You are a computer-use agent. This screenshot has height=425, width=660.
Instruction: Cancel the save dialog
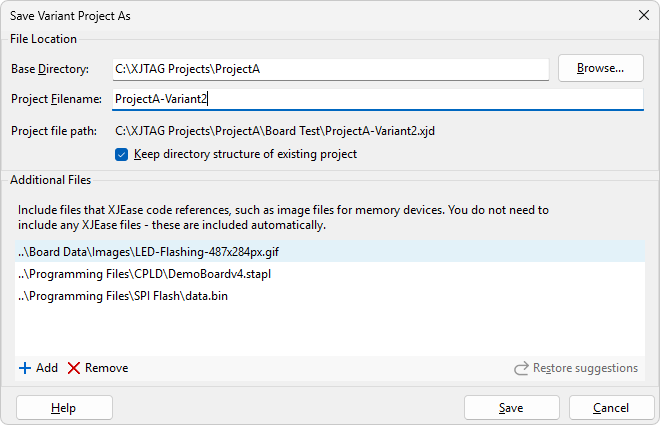(611, 408)
